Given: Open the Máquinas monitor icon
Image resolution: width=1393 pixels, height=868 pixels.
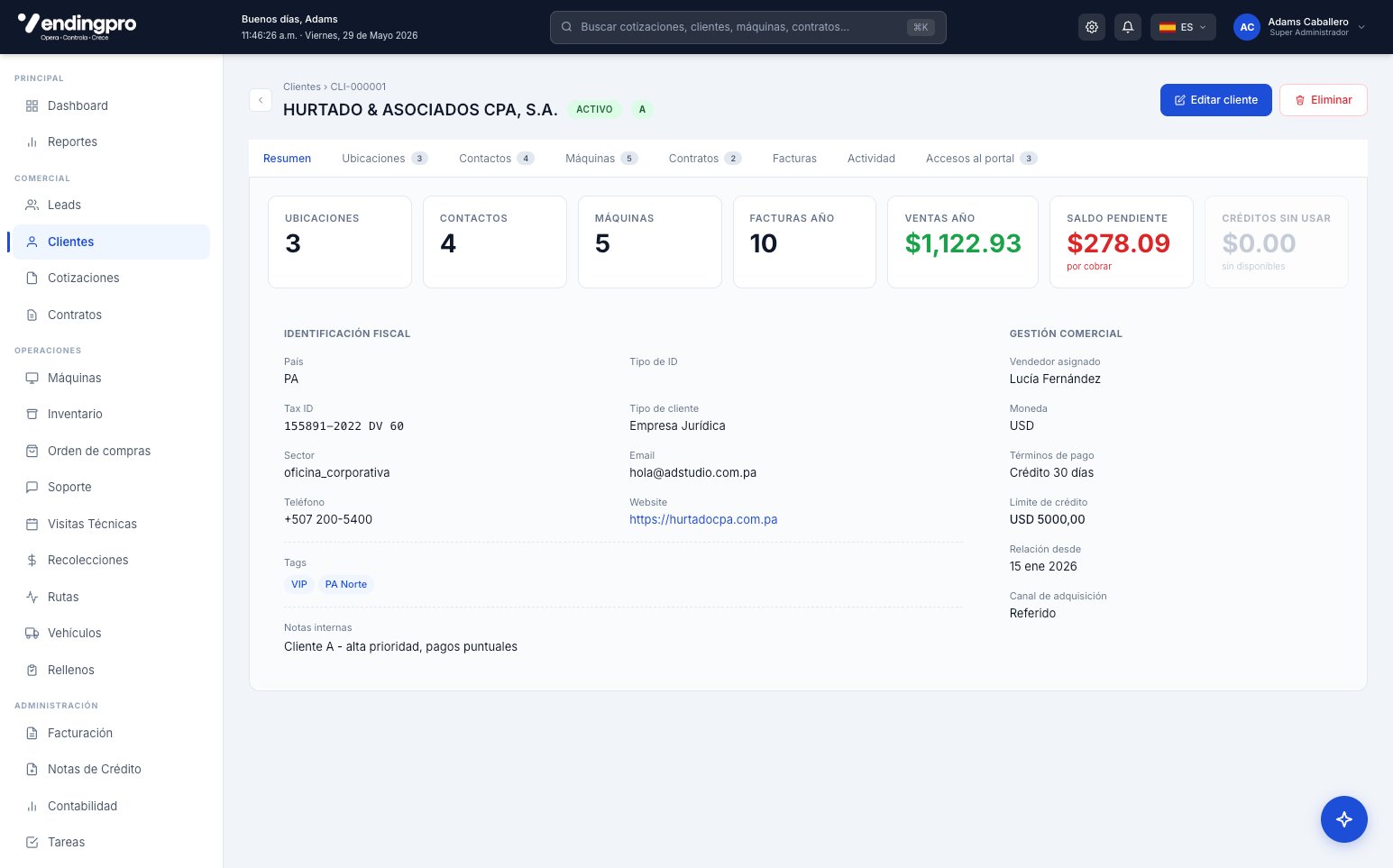Looking at the screenshot, I should tap(32, 378).
